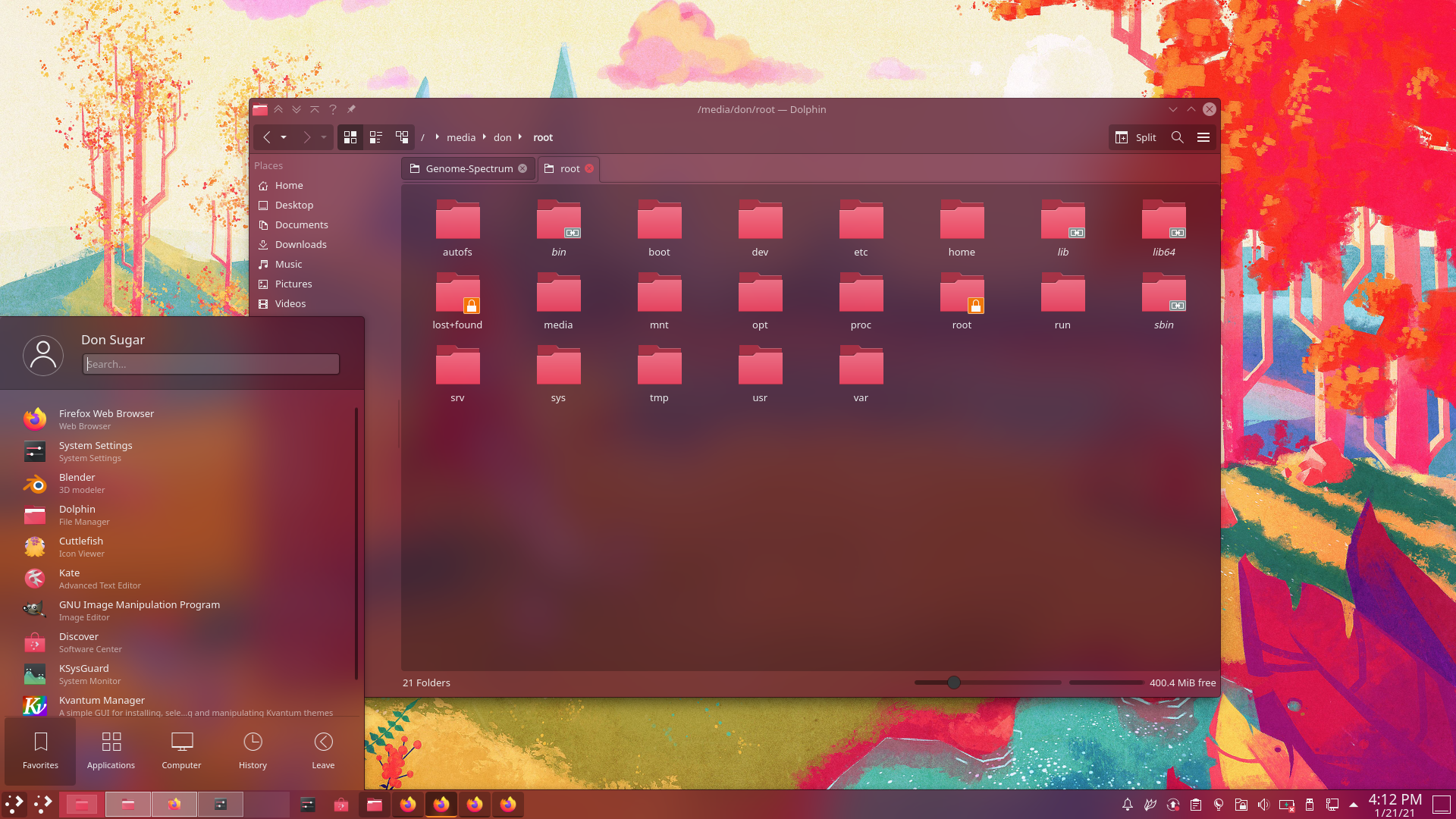Select the bin symlink folder
This screenshot has width=1456, height=819.
click(558, 227)
